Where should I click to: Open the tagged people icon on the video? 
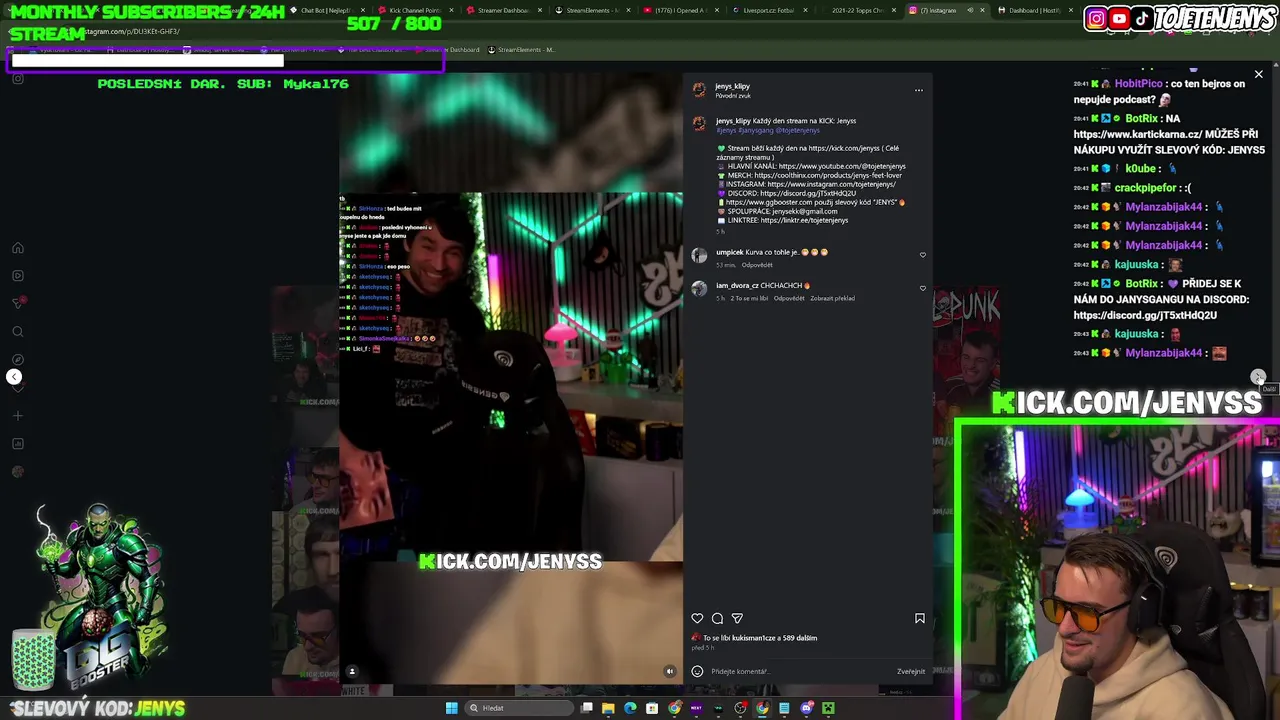pos(351,671)
